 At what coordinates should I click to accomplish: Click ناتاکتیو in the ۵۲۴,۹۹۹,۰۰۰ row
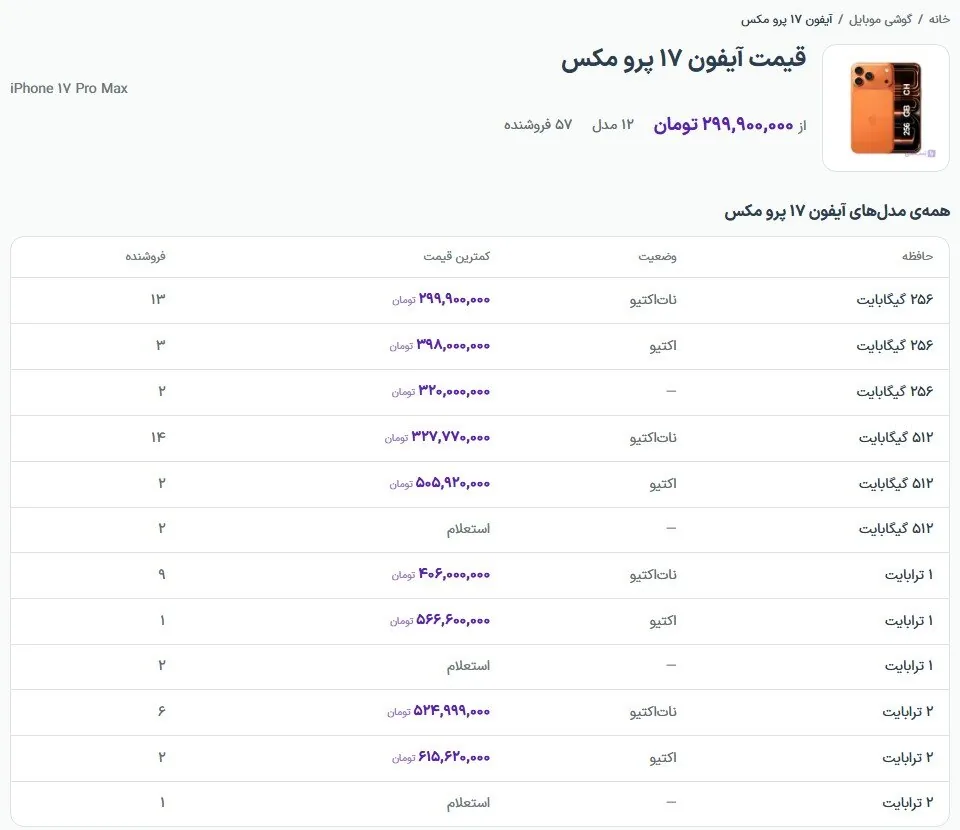[653, 711]
